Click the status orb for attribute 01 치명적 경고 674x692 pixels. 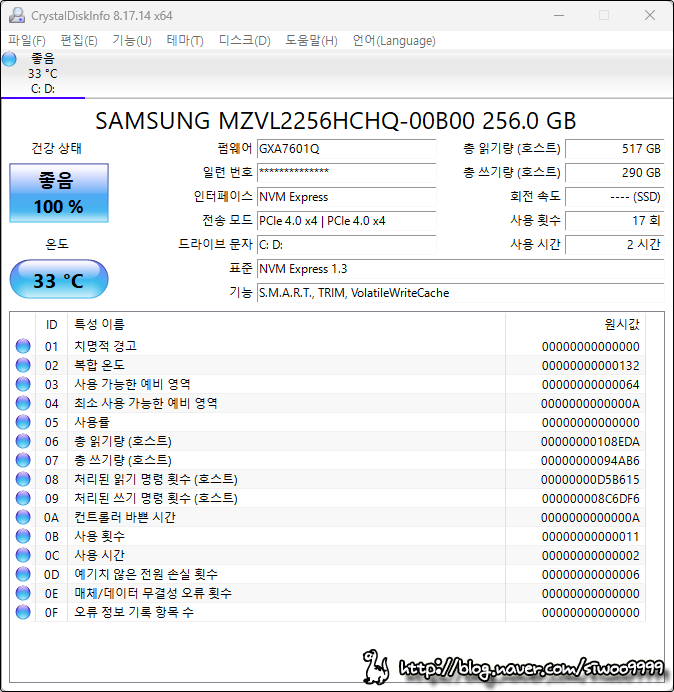(x=23, y=346)
